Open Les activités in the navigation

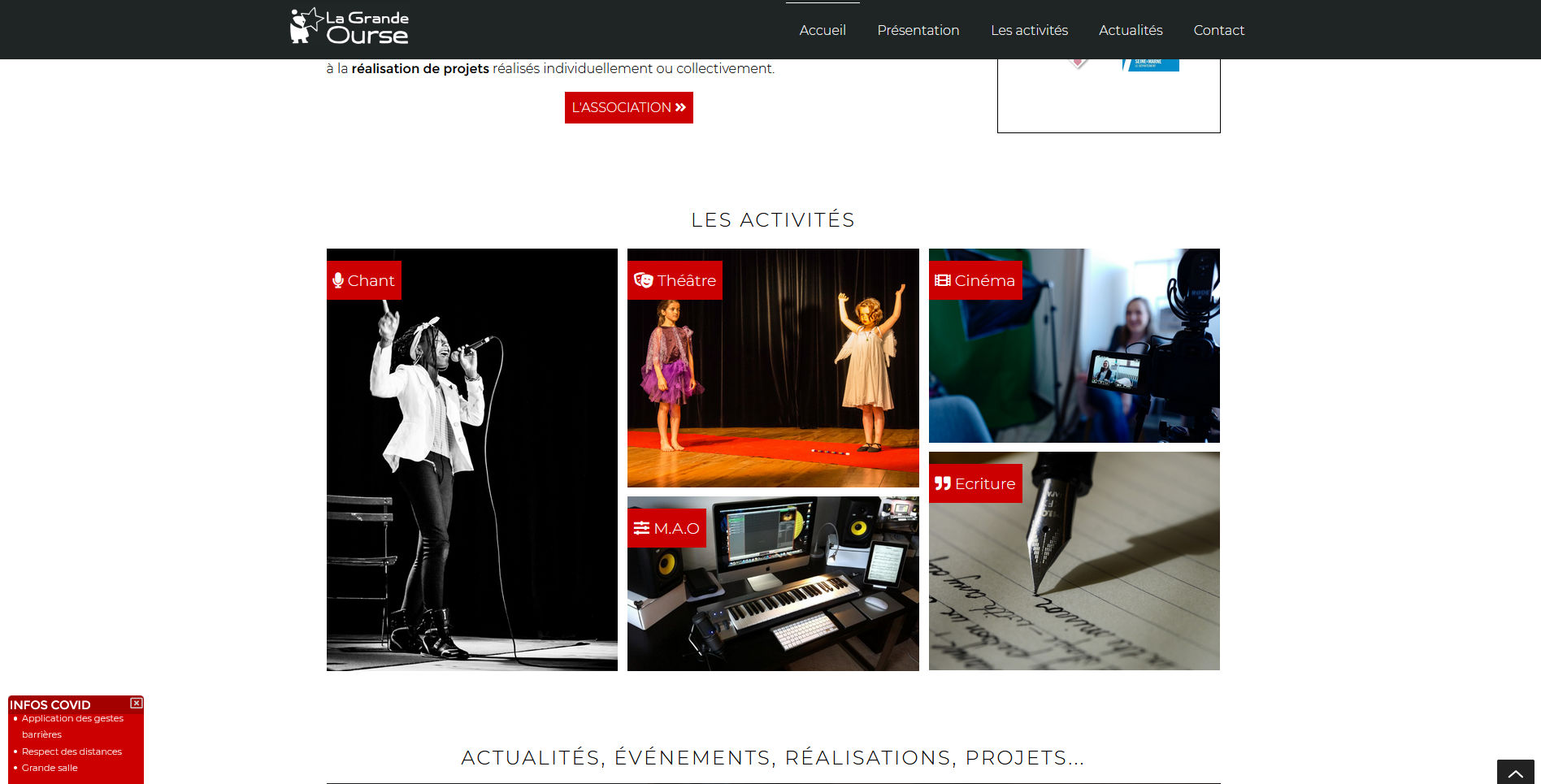pos(1028,30)
